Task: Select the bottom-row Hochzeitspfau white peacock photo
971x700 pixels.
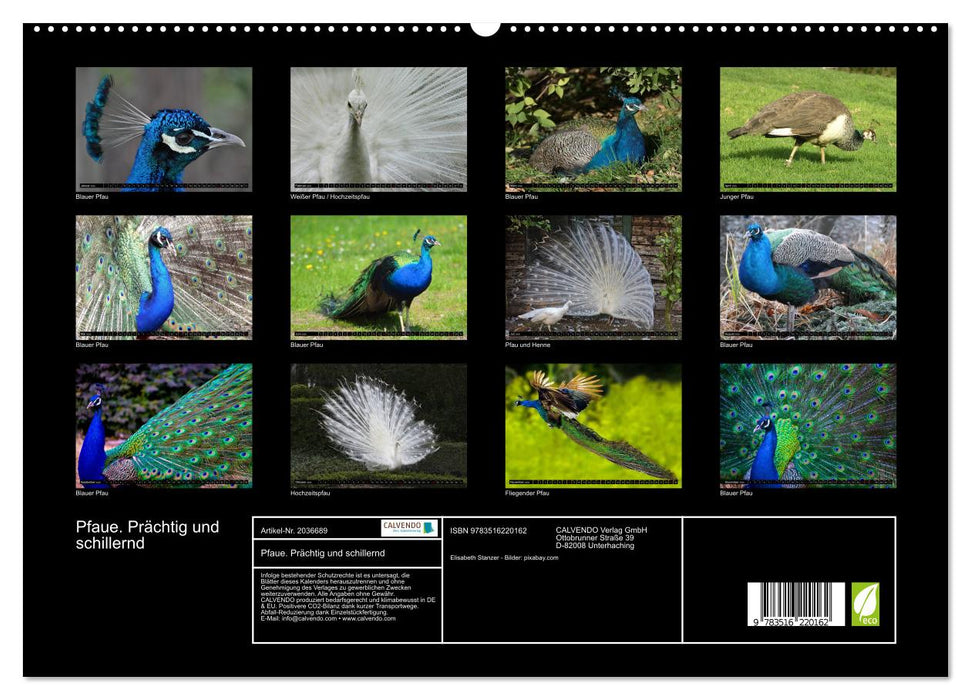Action: (x=378, y=425)
